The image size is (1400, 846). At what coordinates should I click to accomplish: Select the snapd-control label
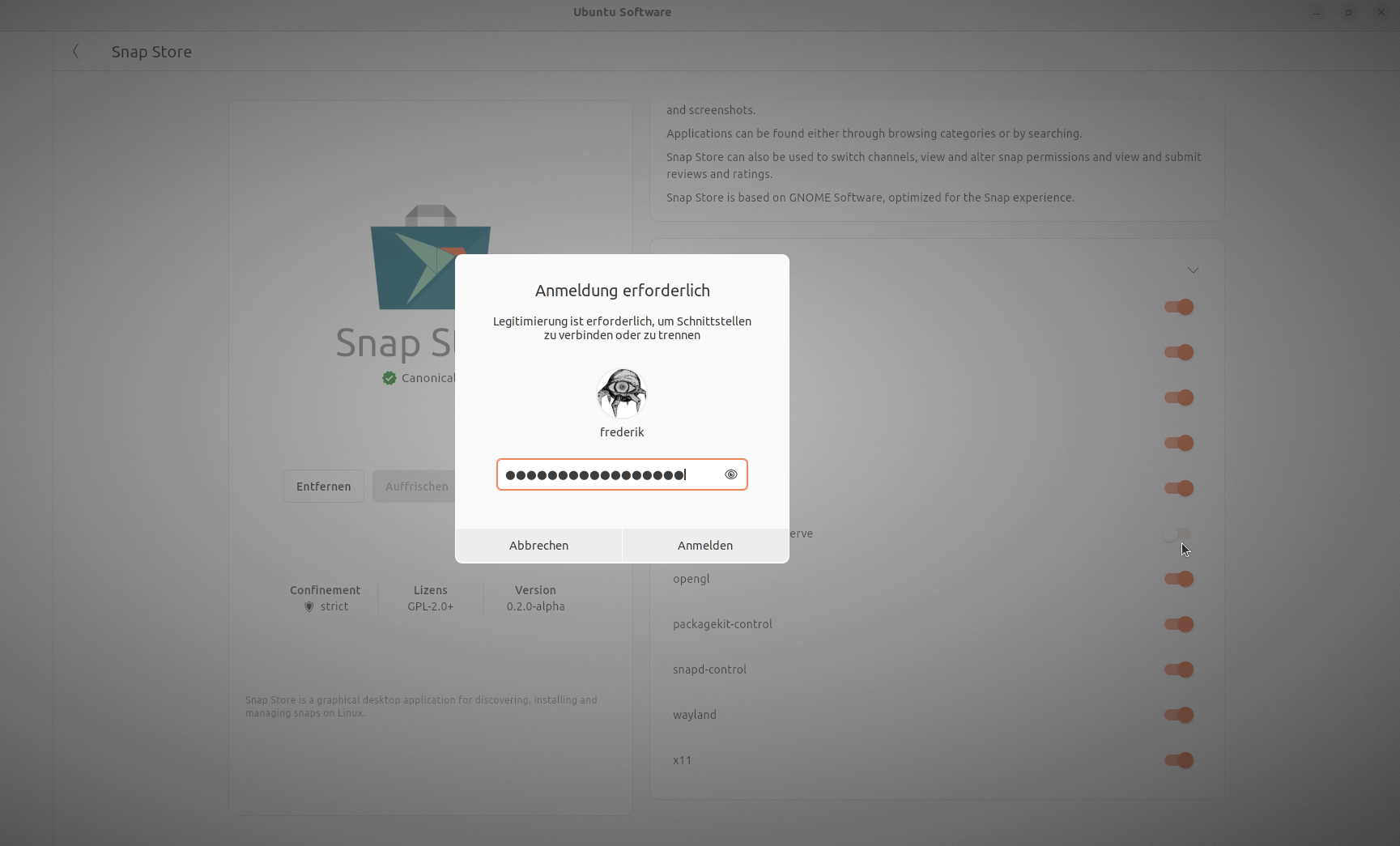(709, 670)
